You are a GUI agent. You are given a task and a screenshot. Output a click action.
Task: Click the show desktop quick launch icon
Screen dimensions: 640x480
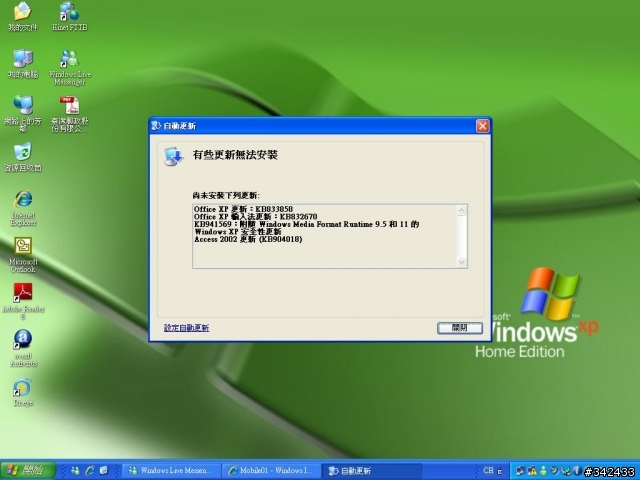pos(104,471)
